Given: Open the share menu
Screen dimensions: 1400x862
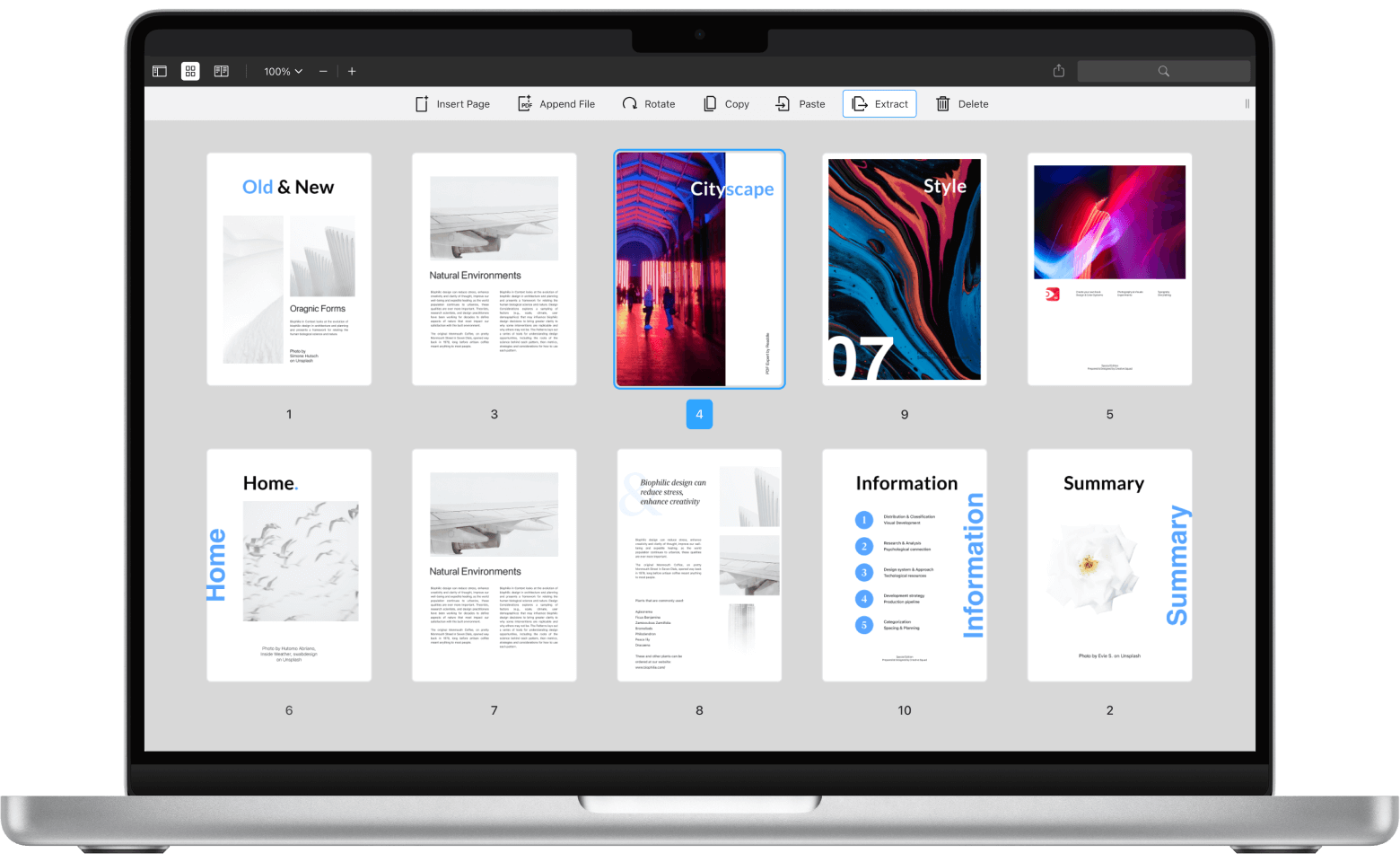Looking at the screenshot, I should coord(1059,71).
